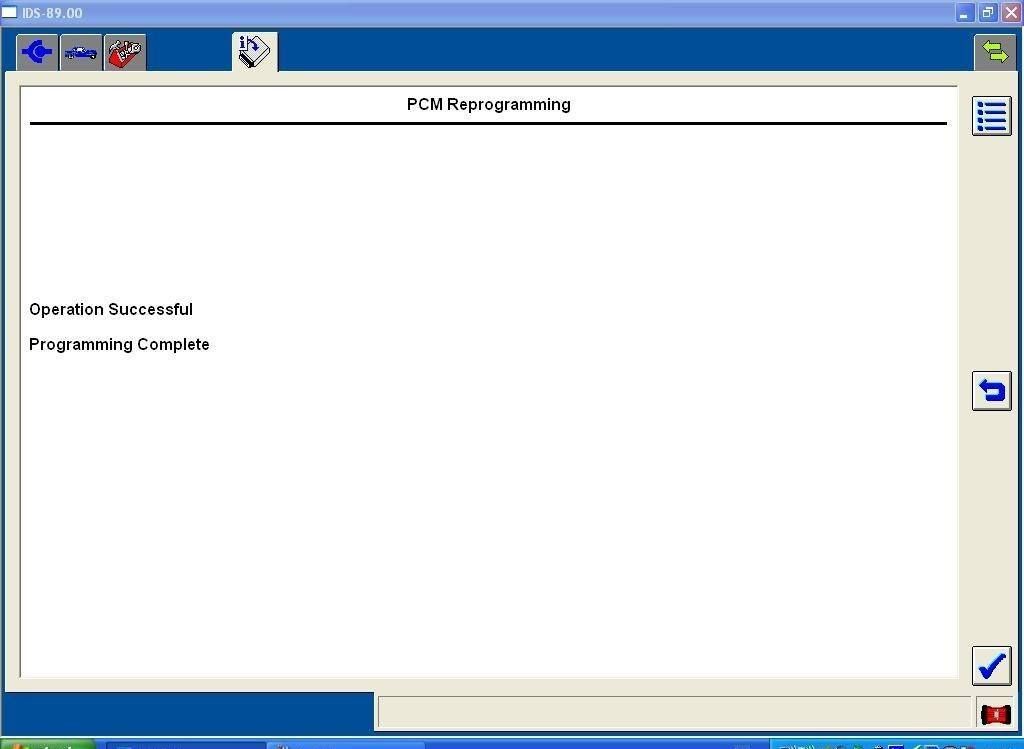
Task: Switch to the vehicle identification car tab
Action: (81, 52)
